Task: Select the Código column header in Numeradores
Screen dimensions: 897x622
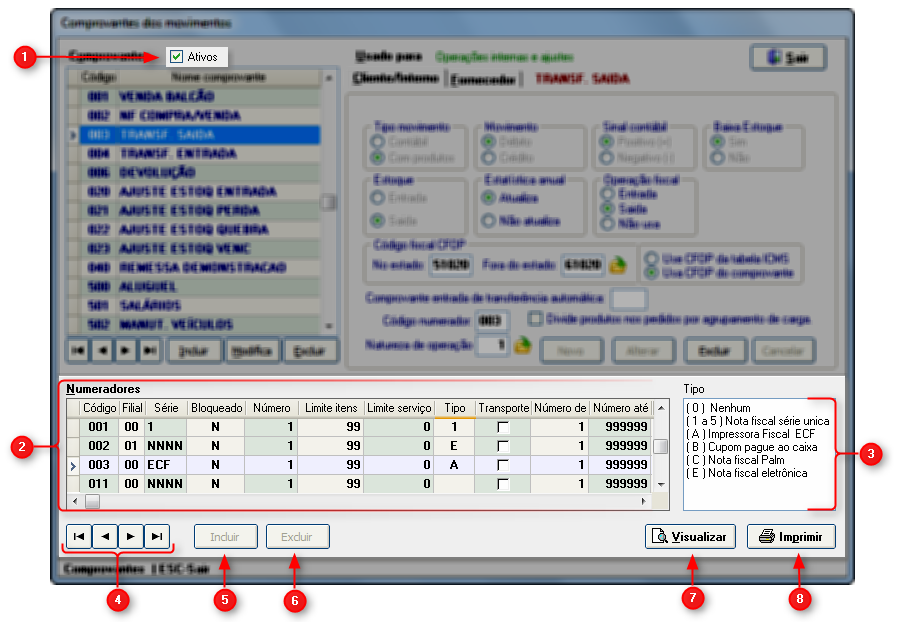Action: point(100,408)
